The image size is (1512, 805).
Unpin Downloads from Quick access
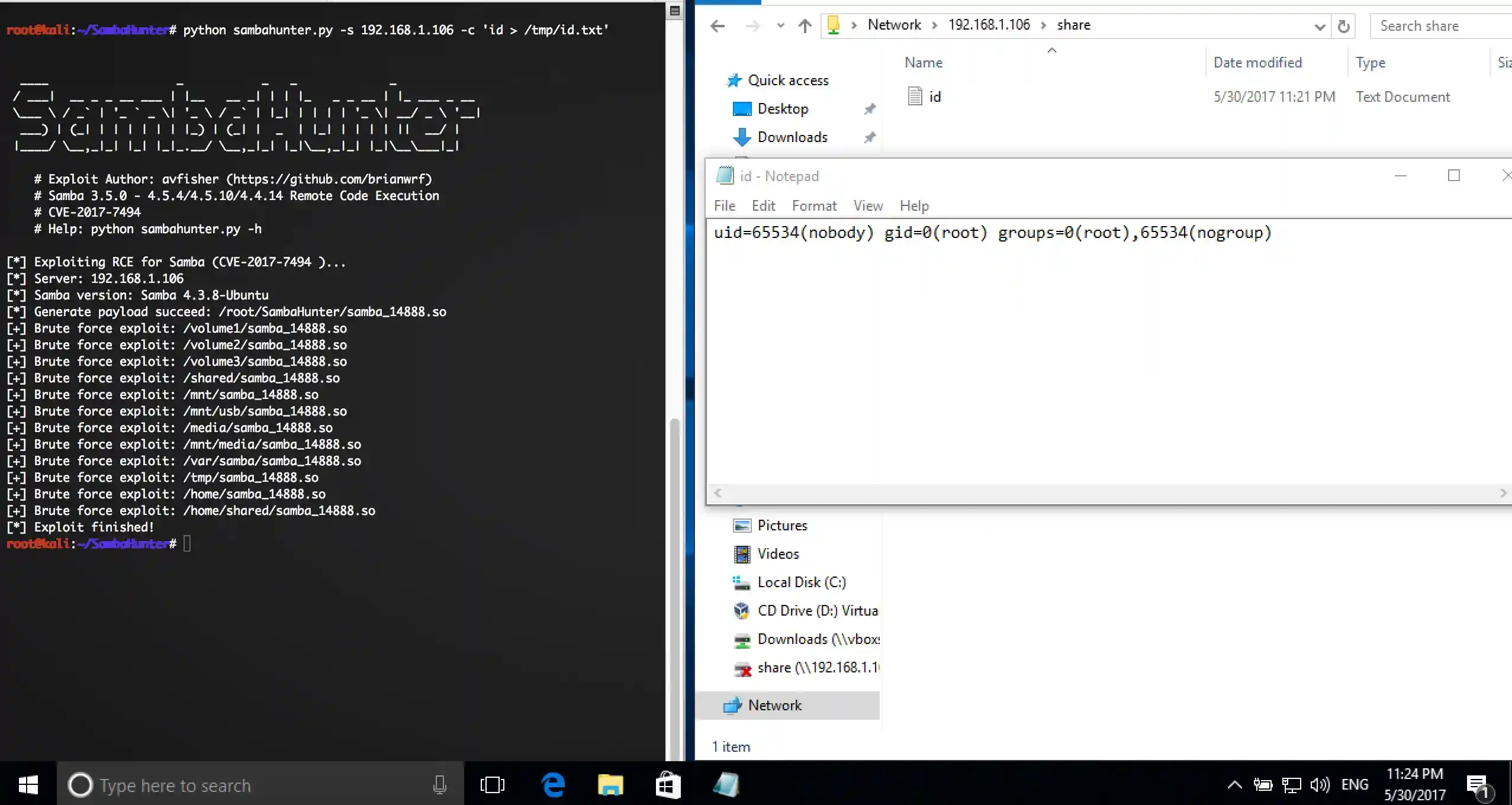click(x=869, y=137)
